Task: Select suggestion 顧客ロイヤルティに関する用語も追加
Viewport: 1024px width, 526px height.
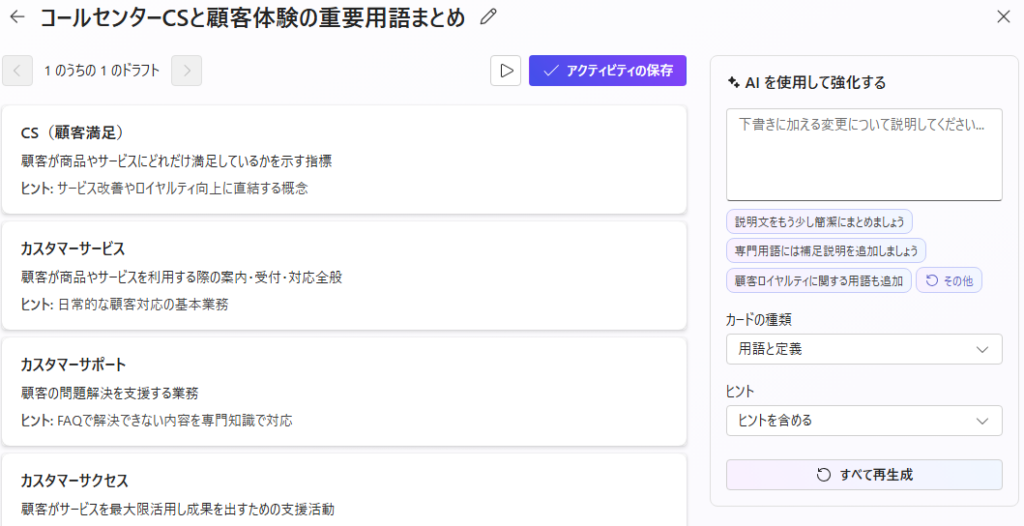Action: [819, 280]
